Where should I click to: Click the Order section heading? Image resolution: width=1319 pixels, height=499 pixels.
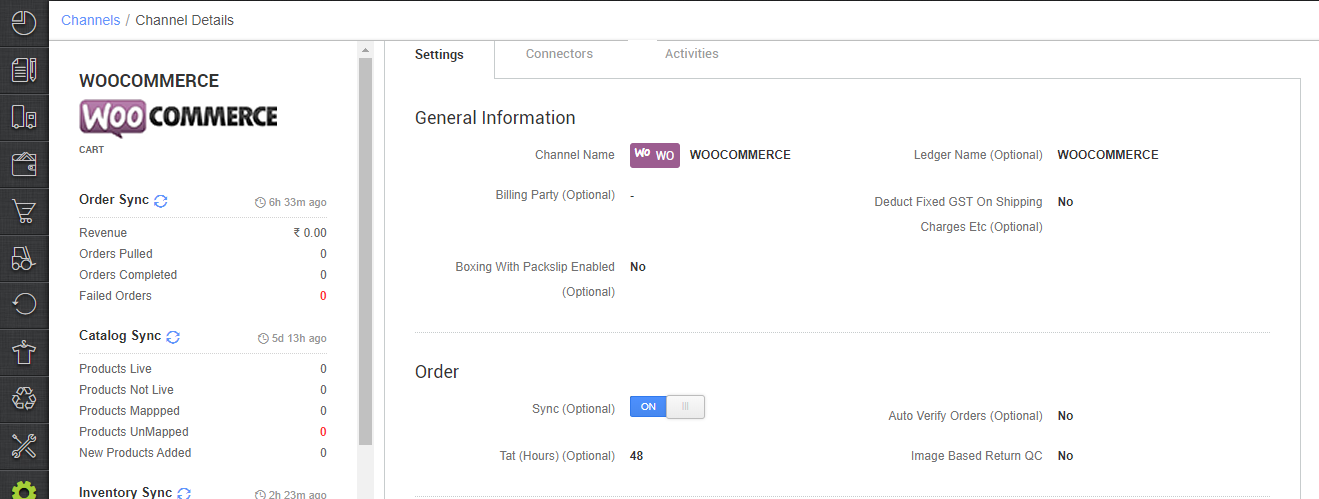[x=437, y=372]
